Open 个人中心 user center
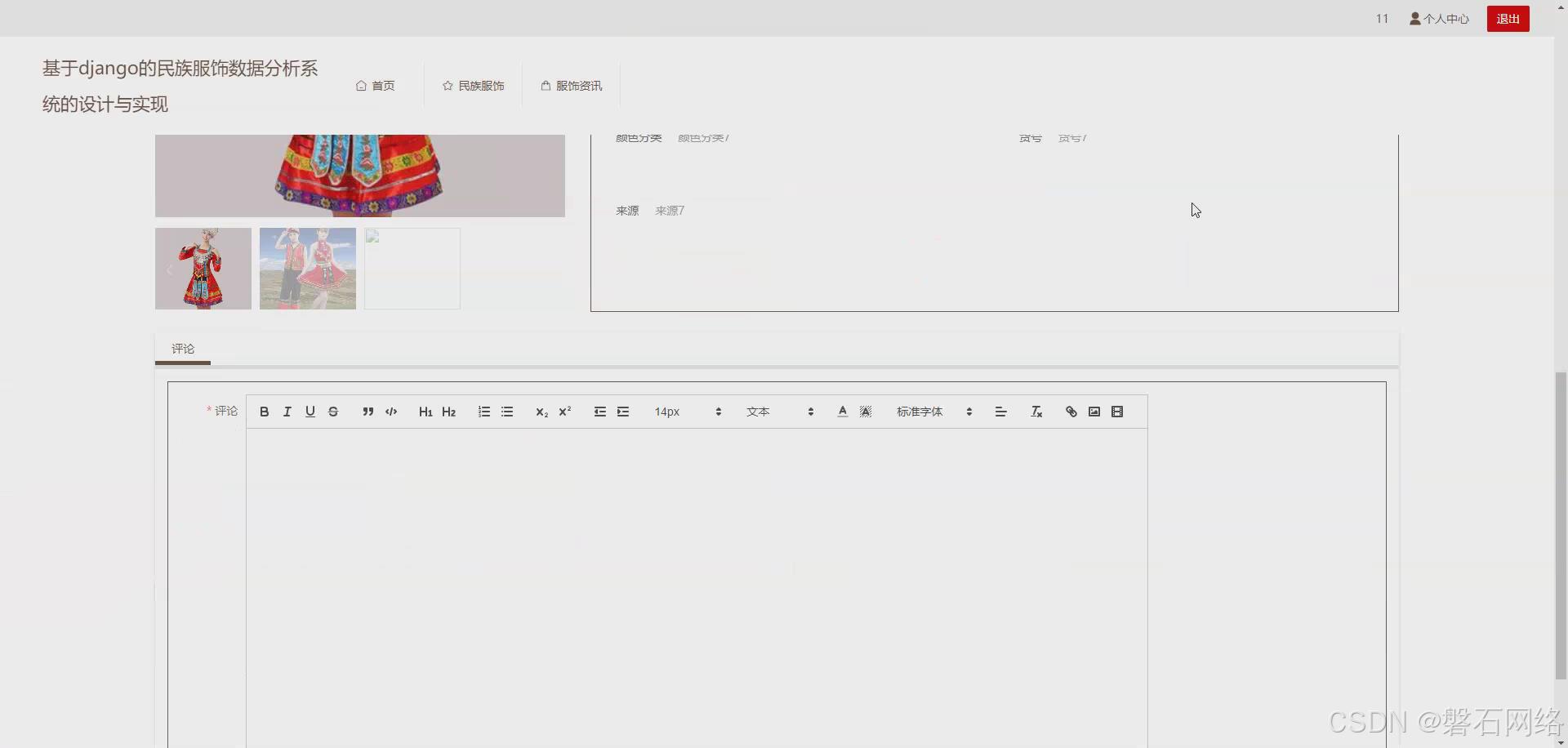The image size is (1568, 748). click(x=1439, y=19)
